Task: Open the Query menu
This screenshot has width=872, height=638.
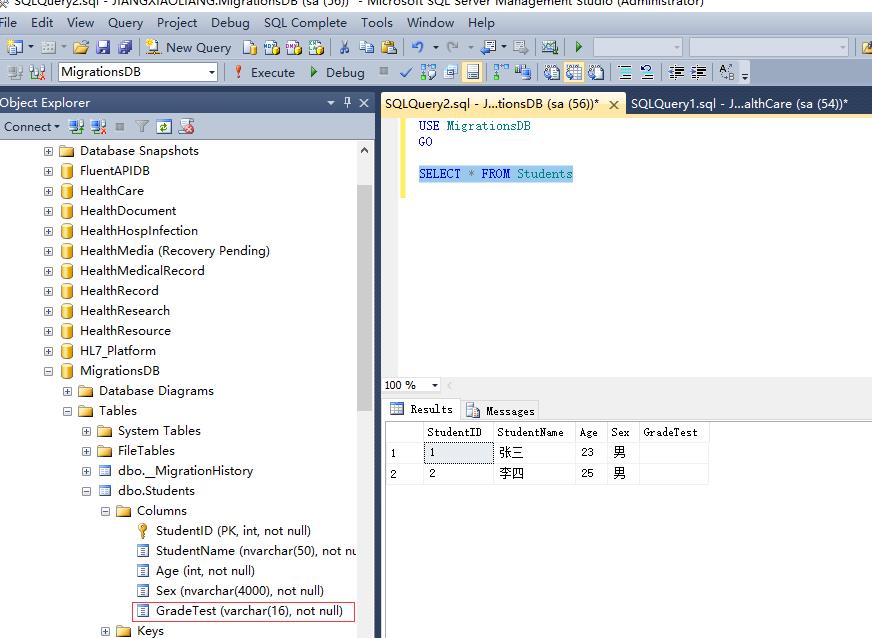Action: pyautogui.click(x=125, y=22)
